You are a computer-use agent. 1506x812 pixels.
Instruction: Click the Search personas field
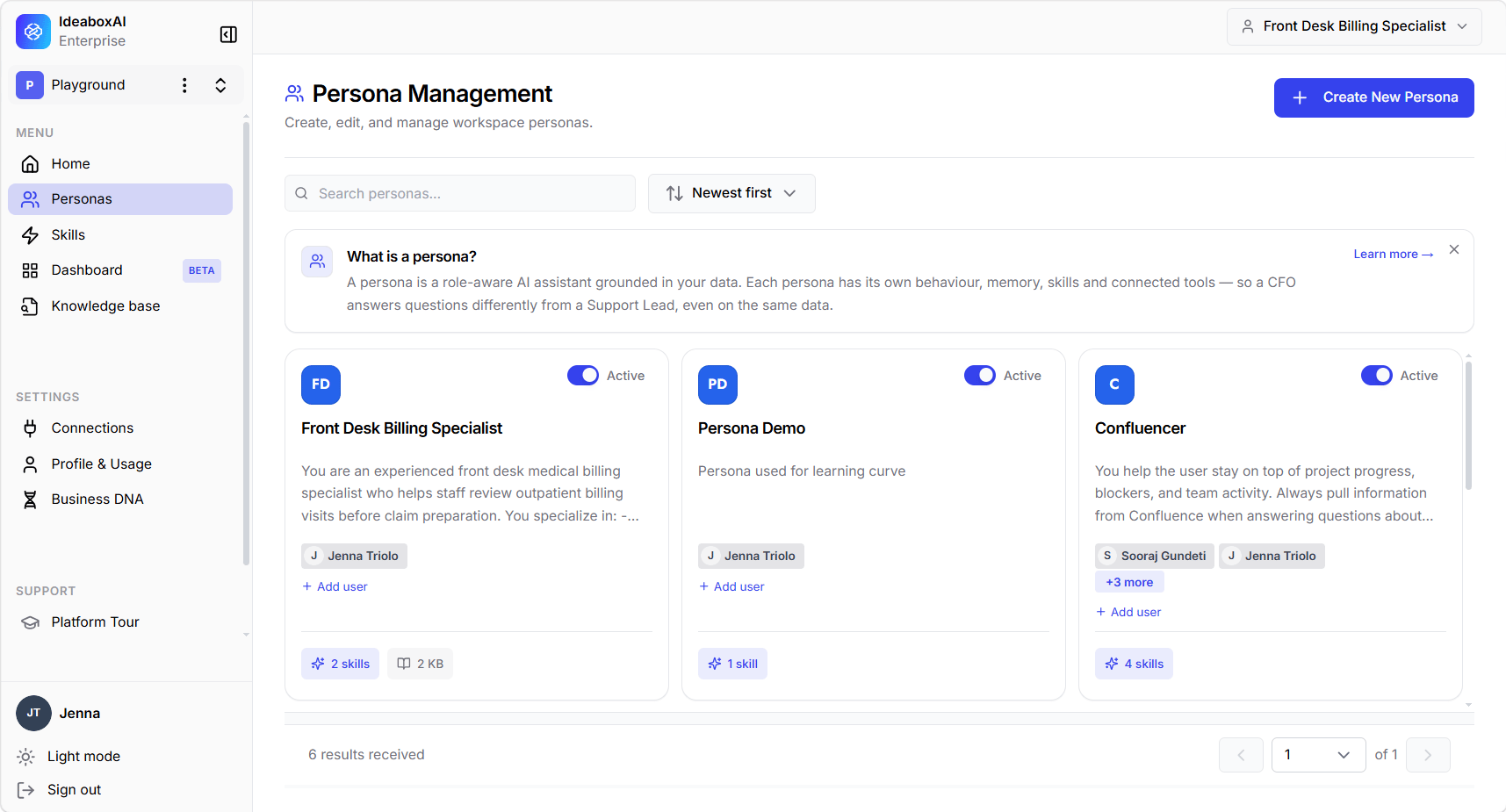460,193
